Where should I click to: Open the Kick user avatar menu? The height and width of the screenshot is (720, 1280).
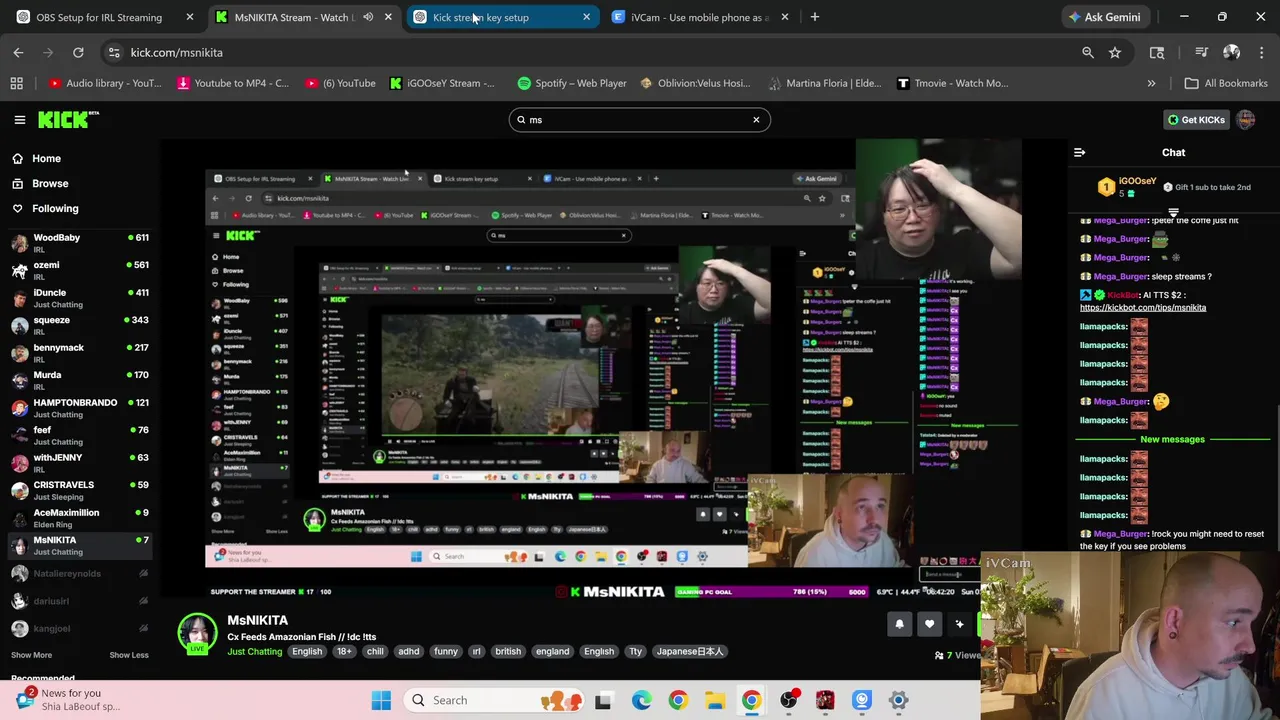point(1245,120)
